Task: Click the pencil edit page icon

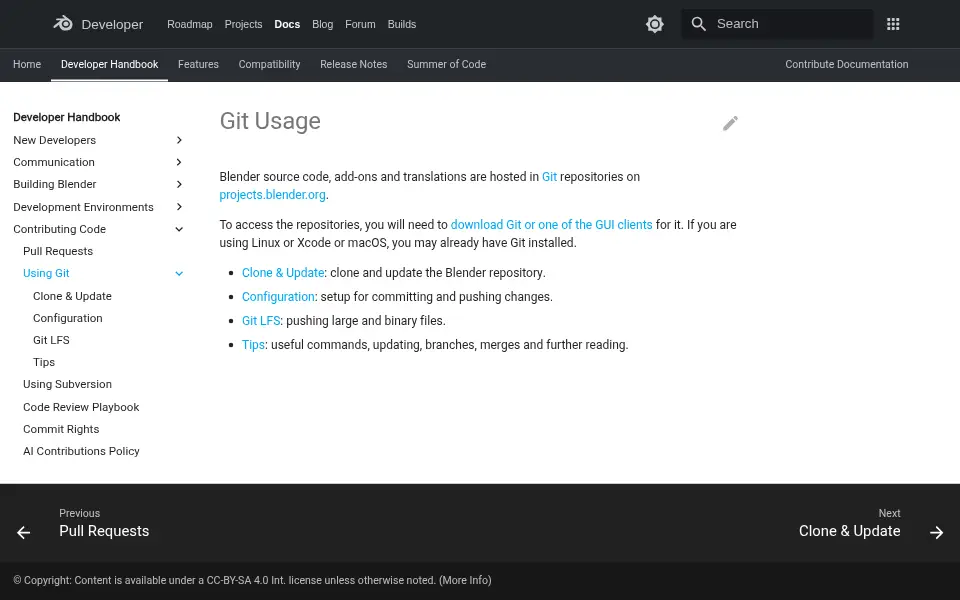Action: pos(730,123)
